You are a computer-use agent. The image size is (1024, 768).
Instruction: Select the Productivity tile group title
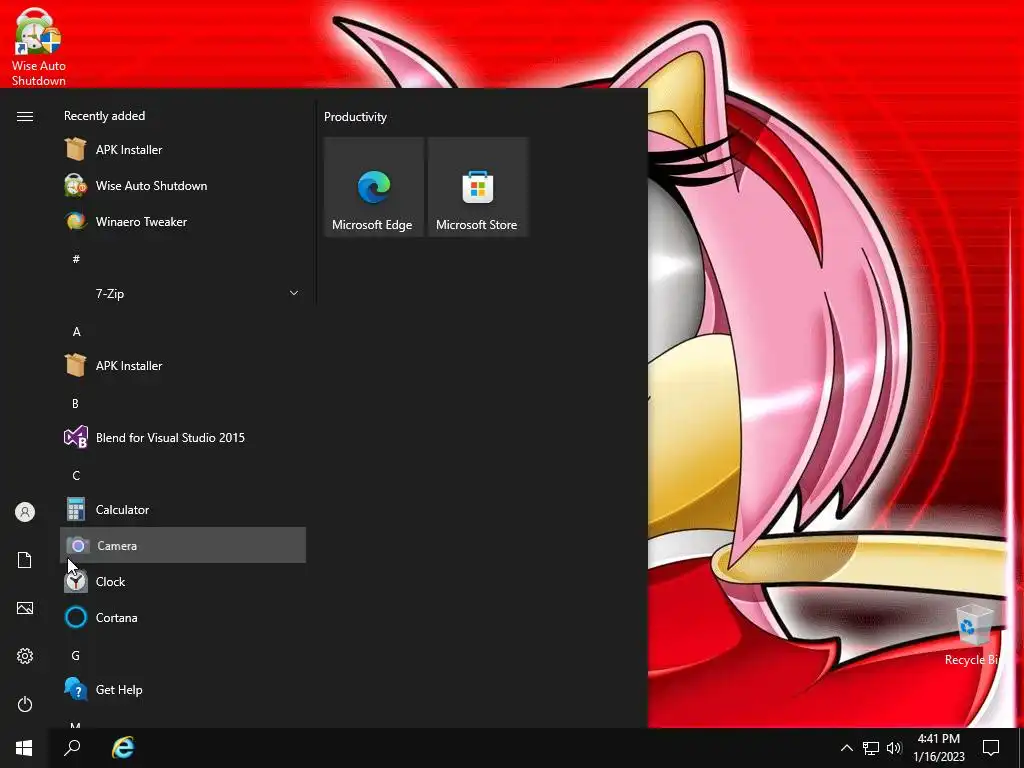pos(355,117)
